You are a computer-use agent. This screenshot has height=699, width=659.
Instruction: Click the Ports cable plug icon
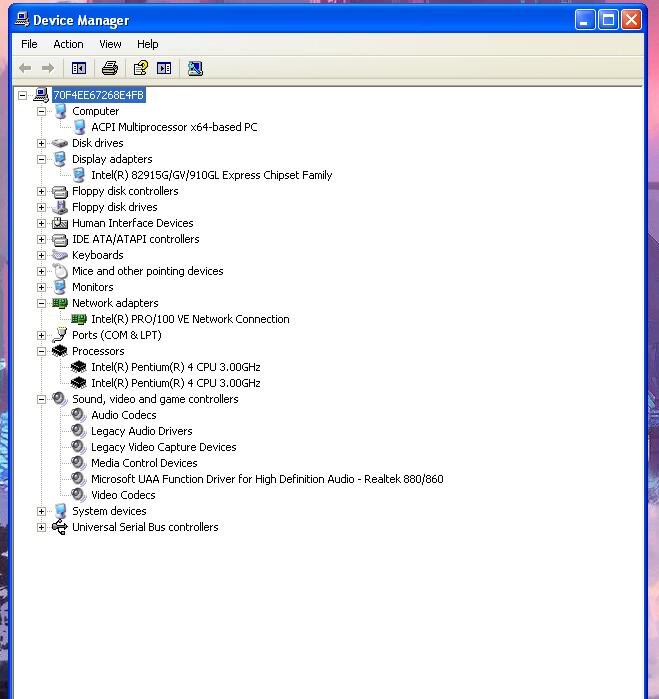60,335
